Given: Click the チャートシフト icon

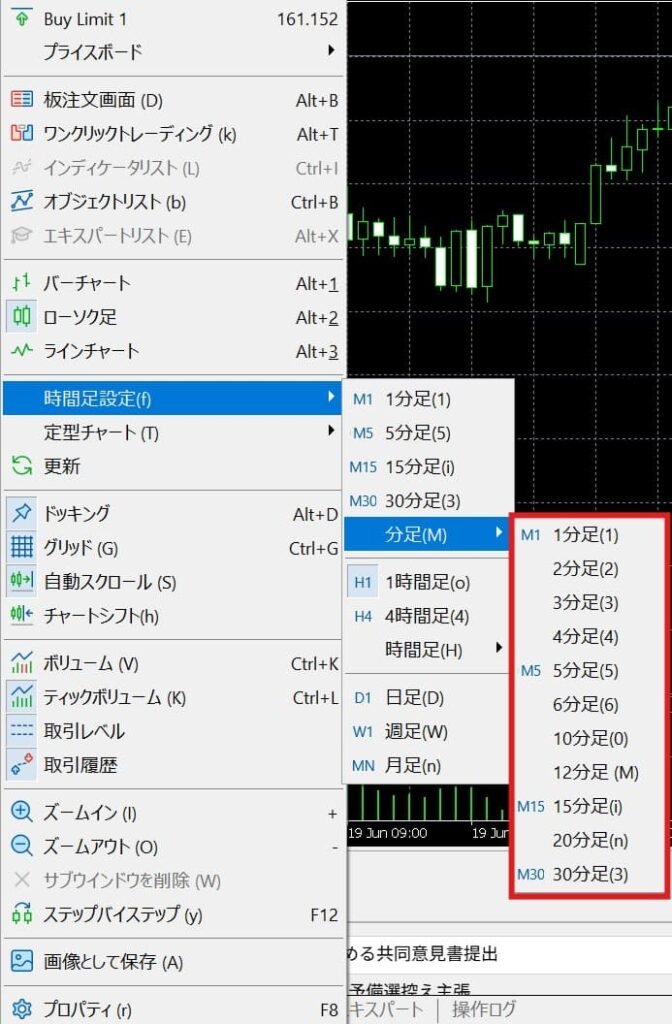Looking at the screenshot, I should (x=22, y=615).
